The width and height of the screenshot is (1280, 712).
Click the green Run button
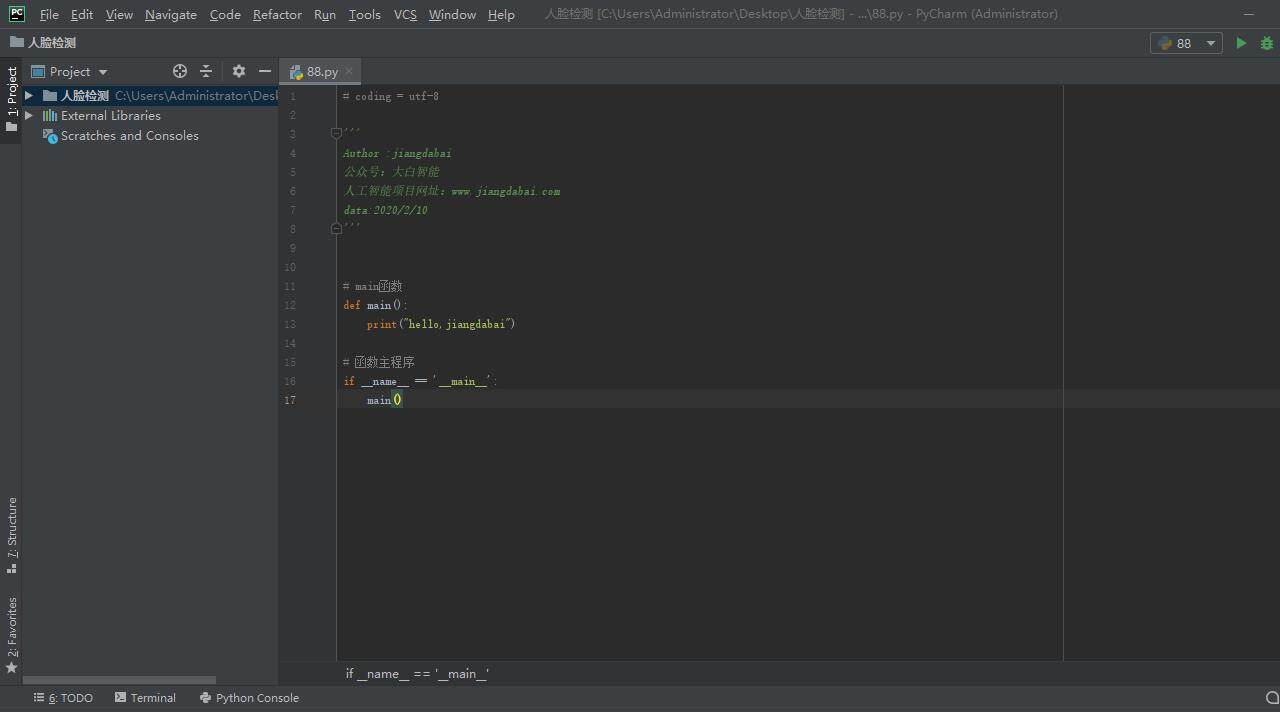(x=1241, y=43)
